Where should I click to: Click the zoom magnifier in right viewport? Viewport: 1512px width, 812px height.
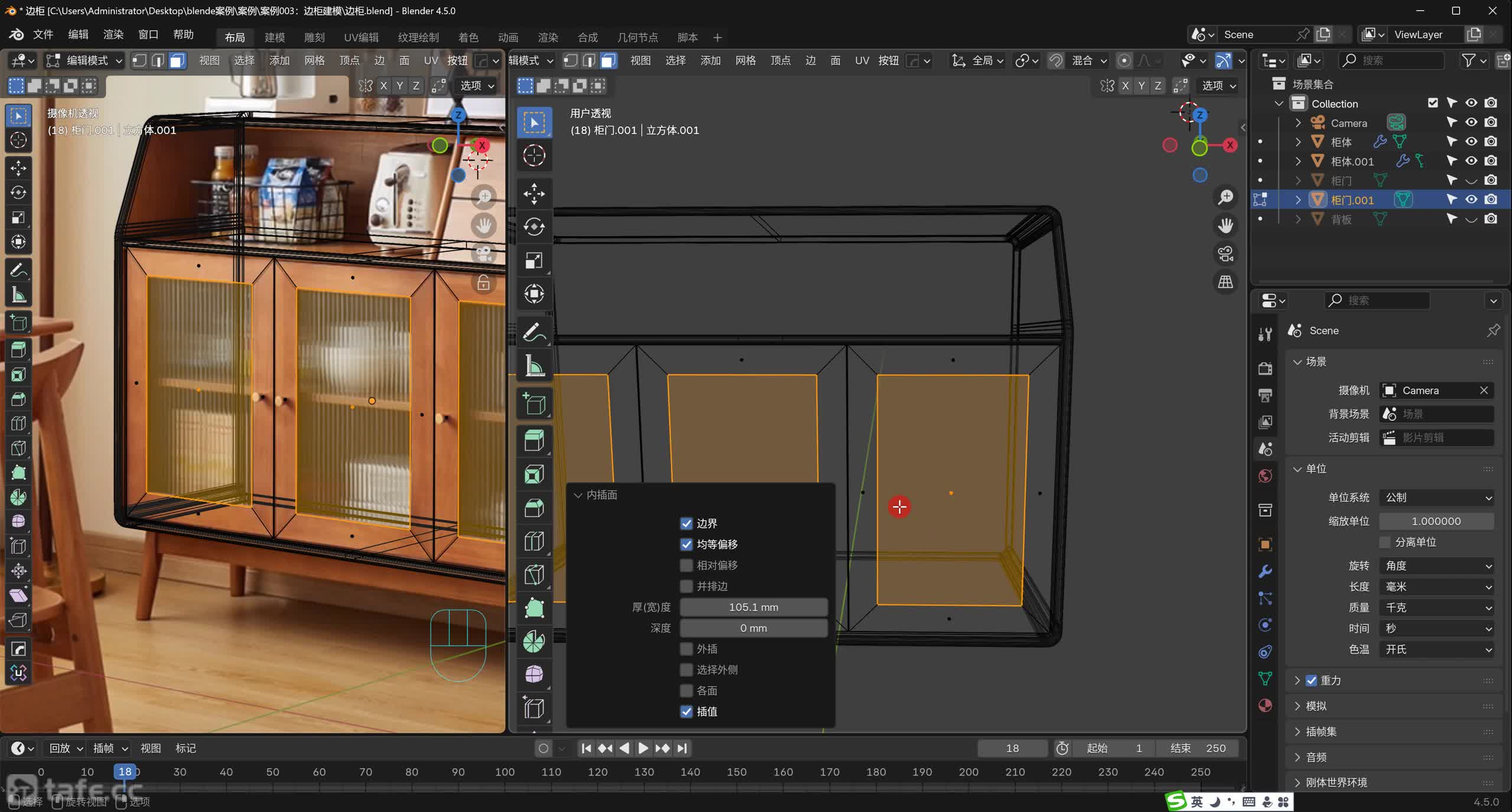[x=1226, y=197]
